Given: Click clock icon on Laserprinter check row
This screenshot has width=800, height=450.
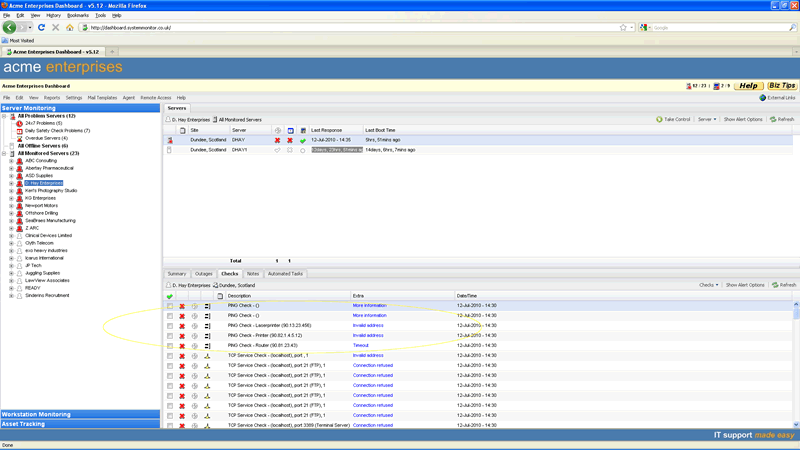Looking at the screenshot, I should pyautogui.click(x=194, y=326).
